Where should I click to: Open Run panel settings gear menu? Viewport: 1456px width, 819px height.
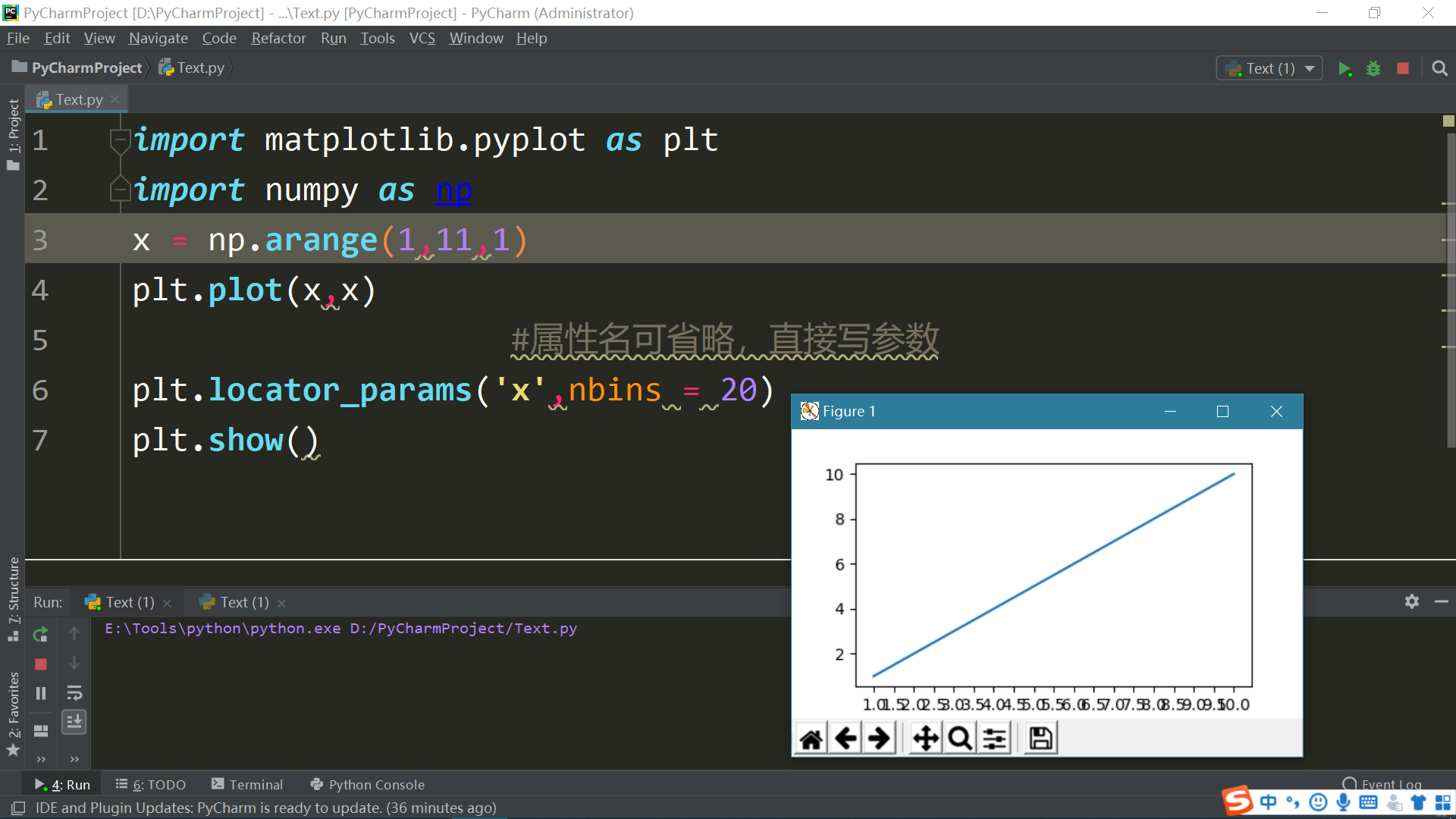click(1411, 601)
